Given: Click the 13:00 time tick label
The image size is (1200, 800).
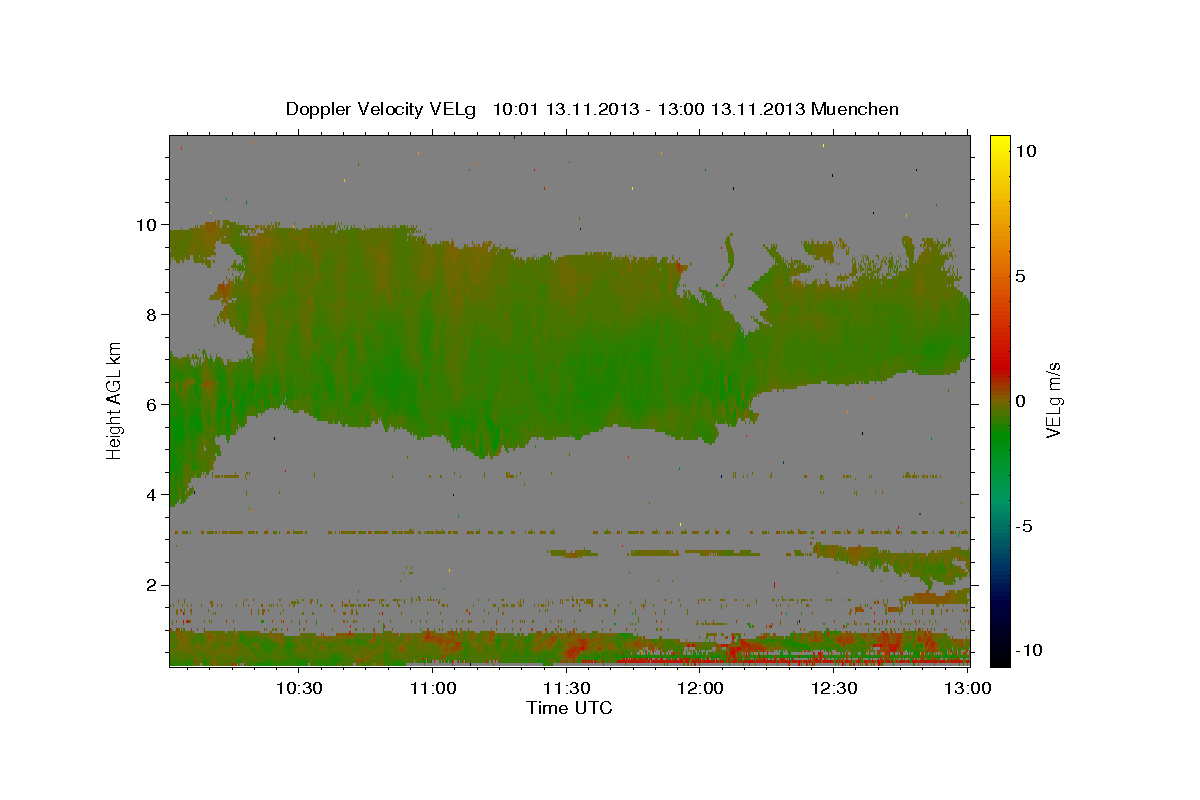Looking at the screenshot, I should (969, 688).
